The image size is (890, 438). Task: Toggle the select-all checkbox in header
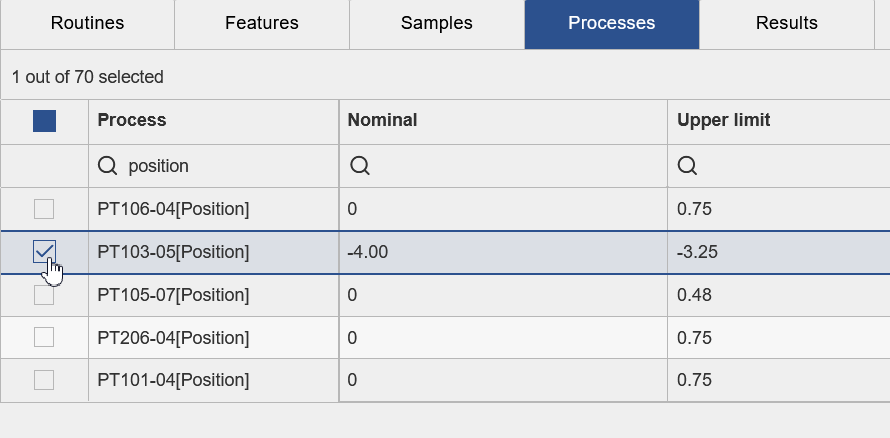pyautogui.click(x=44, y=121)
